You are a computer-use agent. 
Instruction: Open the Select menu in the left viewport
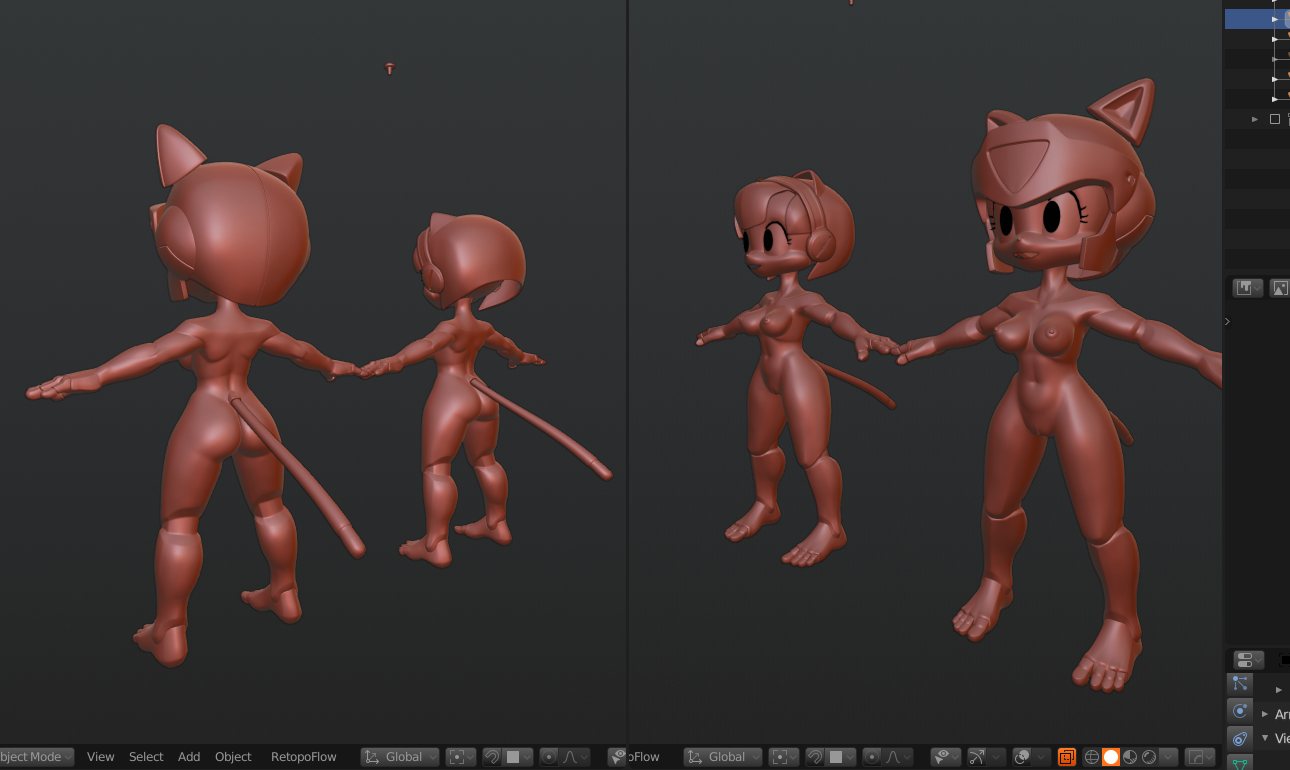(146, 757)
